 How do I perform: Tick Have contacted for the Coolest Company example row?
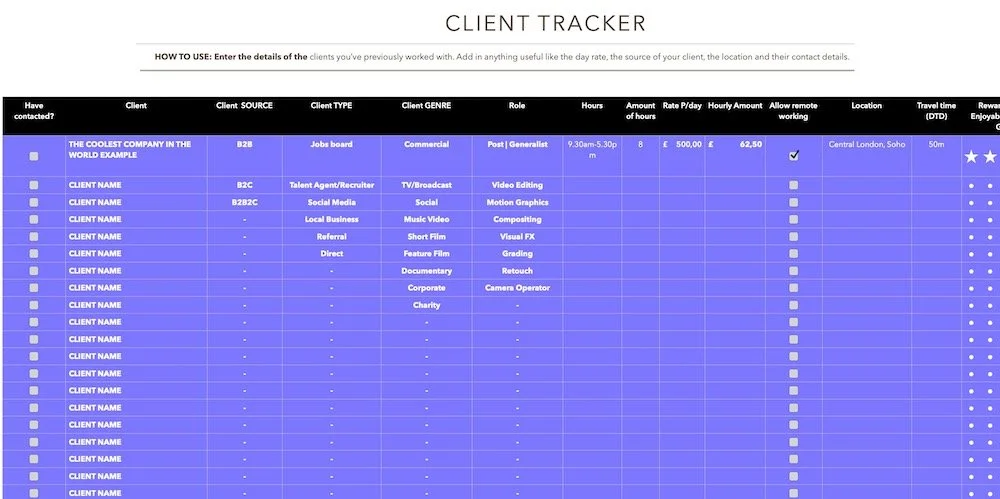click(x=34, y=156)
